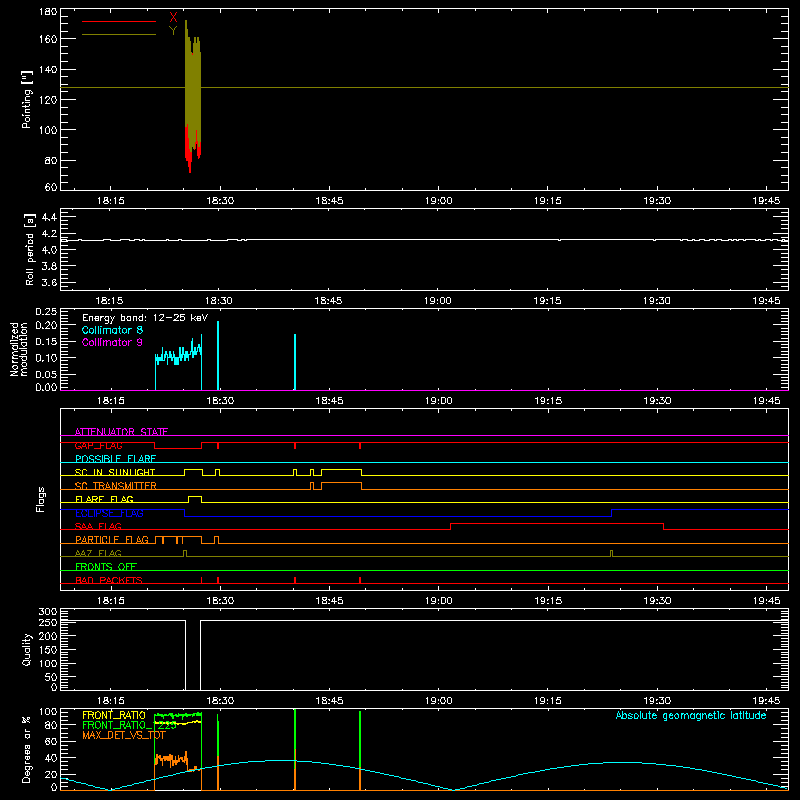The width and height of the screenshot is (800, 800).
Task: Select the ECLIPSE_FLAG label
Action: click(109, 513)
